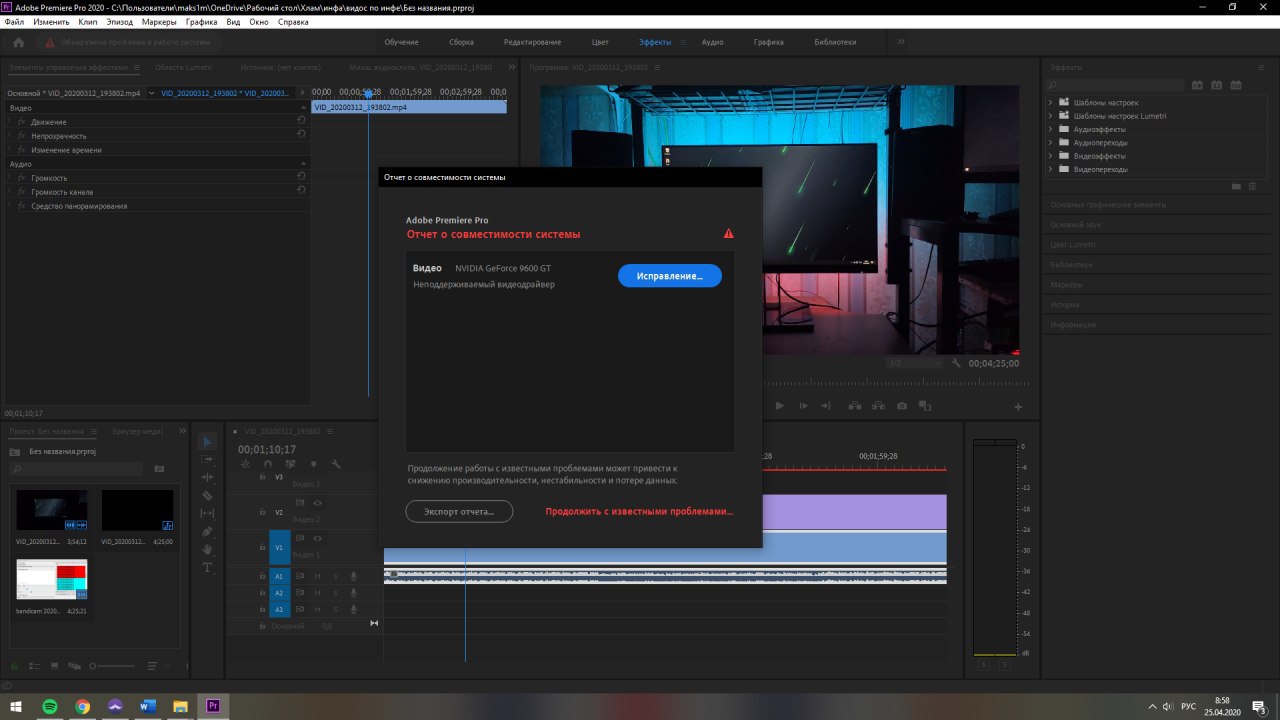
Task: Switch to Цвет workspace
Action: (600, 42)
